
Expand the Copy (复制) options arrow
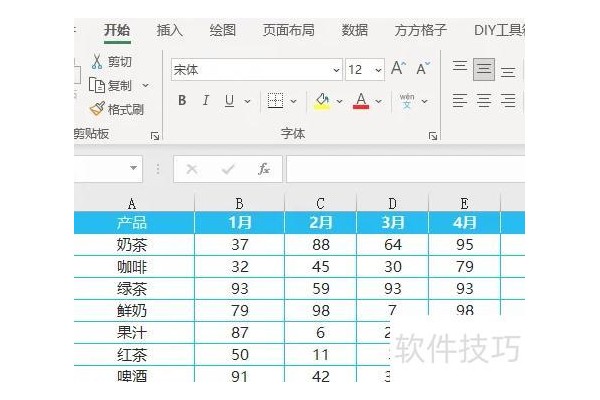coord(145,85)
